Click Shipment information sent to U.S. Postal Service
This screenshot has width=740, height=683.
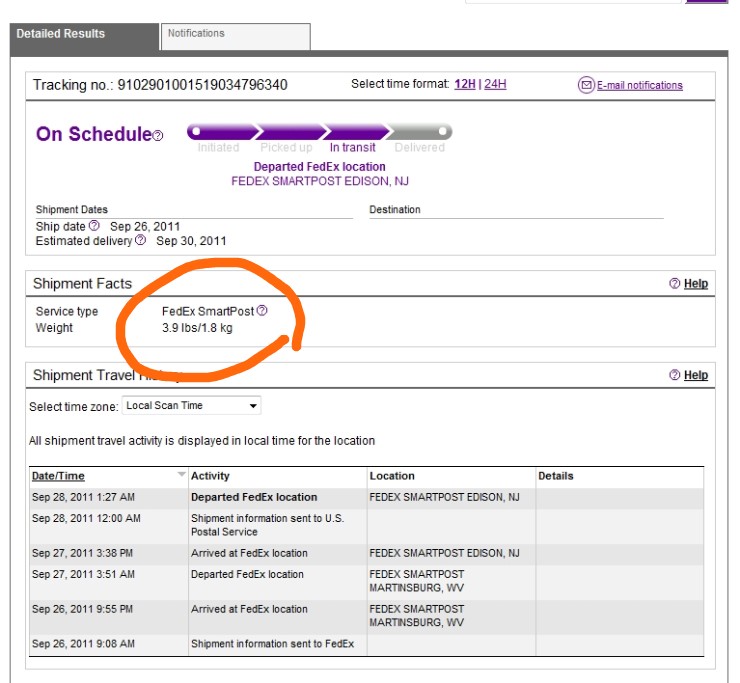tap(267, 525)
